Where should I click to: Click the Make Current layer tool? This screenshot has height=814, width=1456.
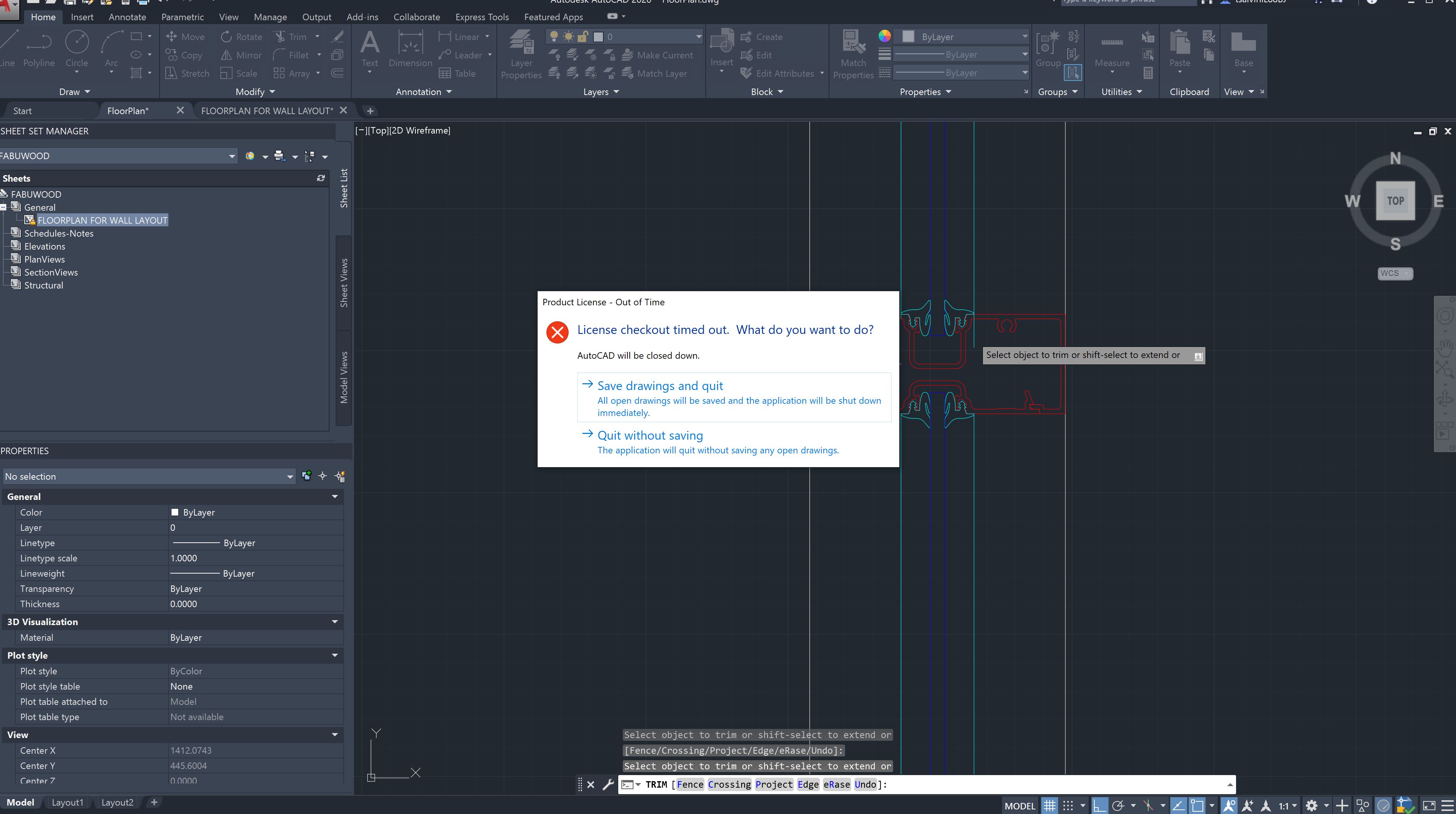click(657, 55)
